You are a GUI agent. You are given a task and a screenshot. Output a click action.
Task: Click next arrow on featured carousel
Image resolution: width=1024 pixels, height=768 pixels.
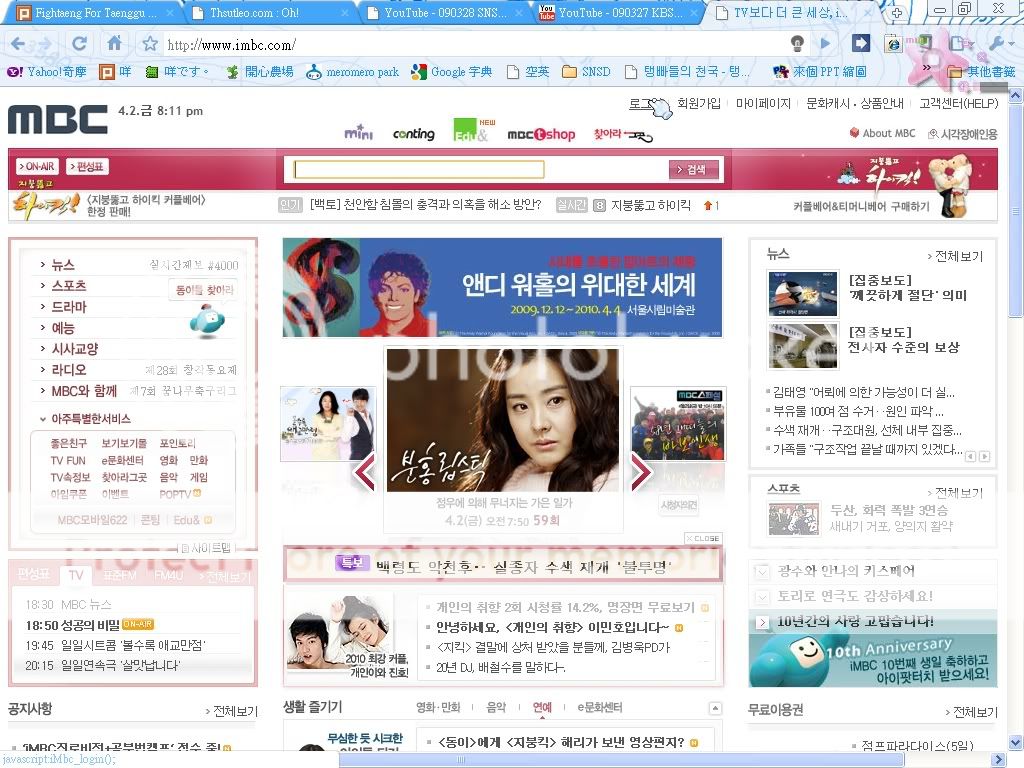pyautogui.click(x=640, y=472)
